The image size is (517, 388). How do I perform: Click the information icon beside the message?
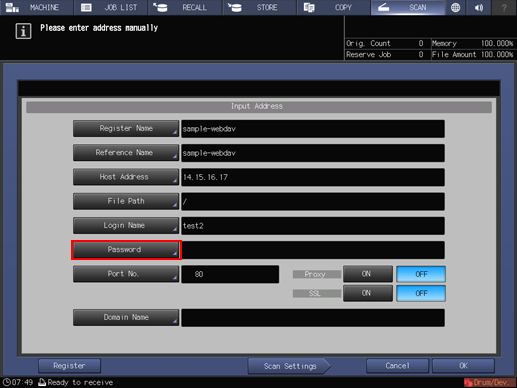tap(23, 31)
